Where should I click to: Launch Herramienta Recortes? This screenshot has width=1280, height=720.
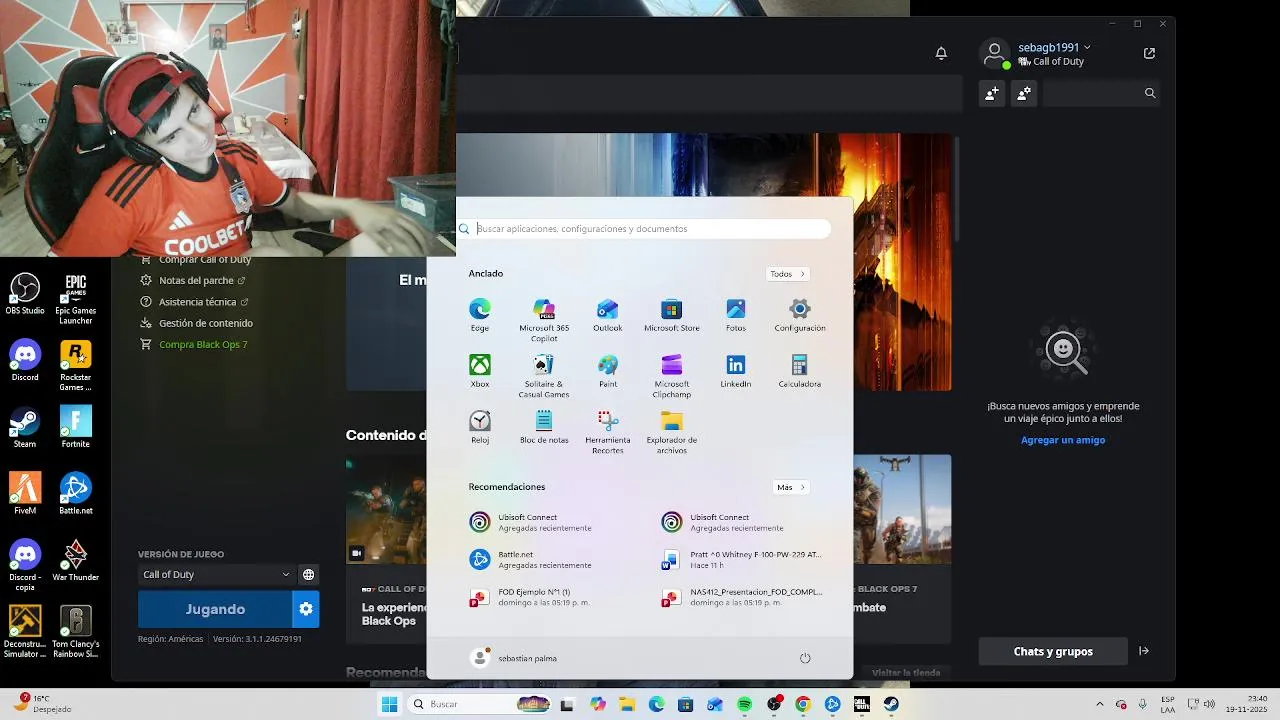tap(607, 432)
